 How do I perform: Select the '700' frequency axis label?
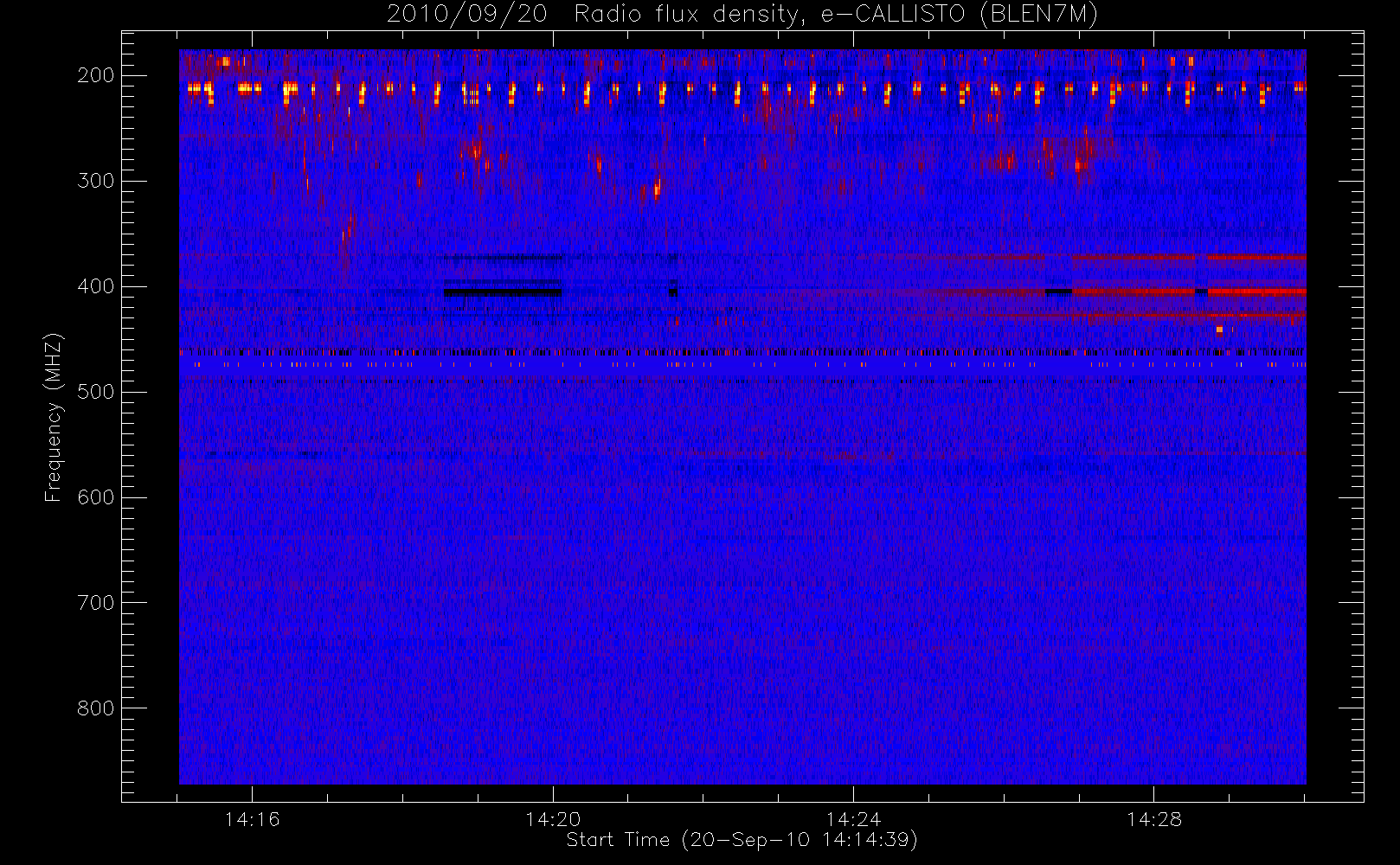click(x=96, y=603)
